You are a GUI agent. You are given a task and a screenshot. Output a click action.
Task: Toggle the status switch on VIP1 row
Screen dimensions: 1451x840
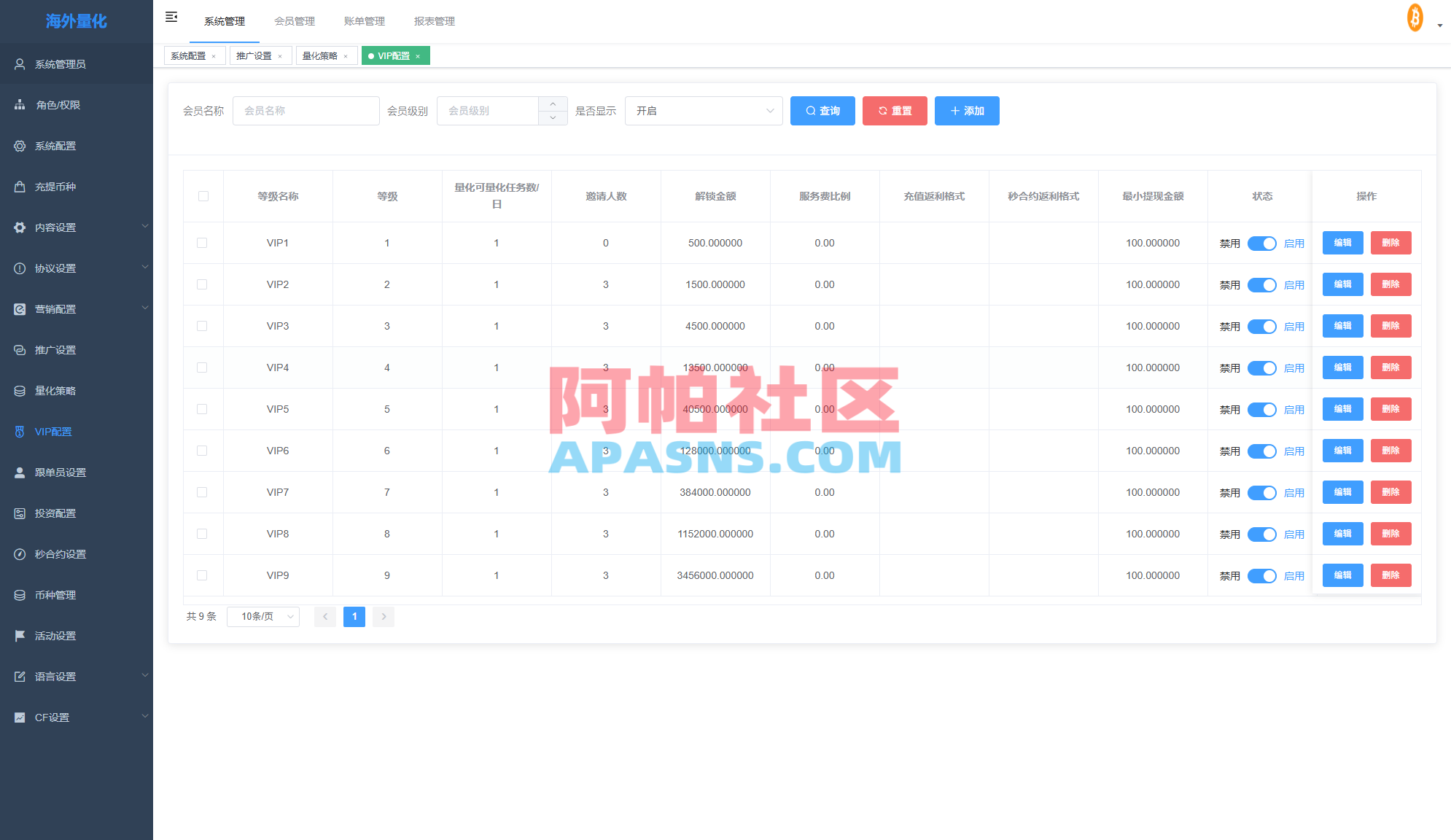[x=1262, y=244]
